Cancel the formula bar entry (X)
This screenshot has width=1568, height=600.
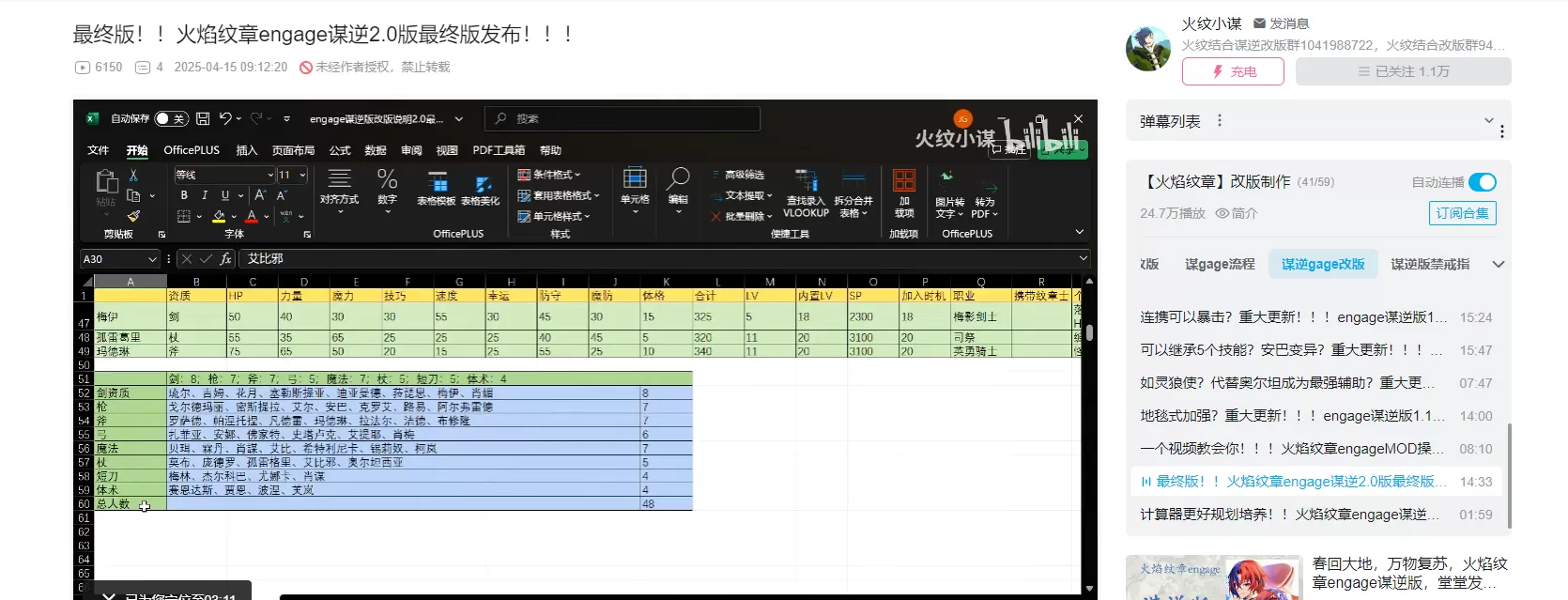[x=186, y=259]
